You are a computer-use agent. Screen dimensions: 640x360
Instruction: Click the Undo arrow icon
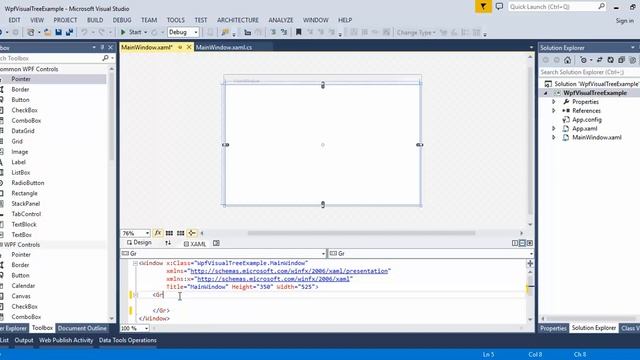coord(84,32)
